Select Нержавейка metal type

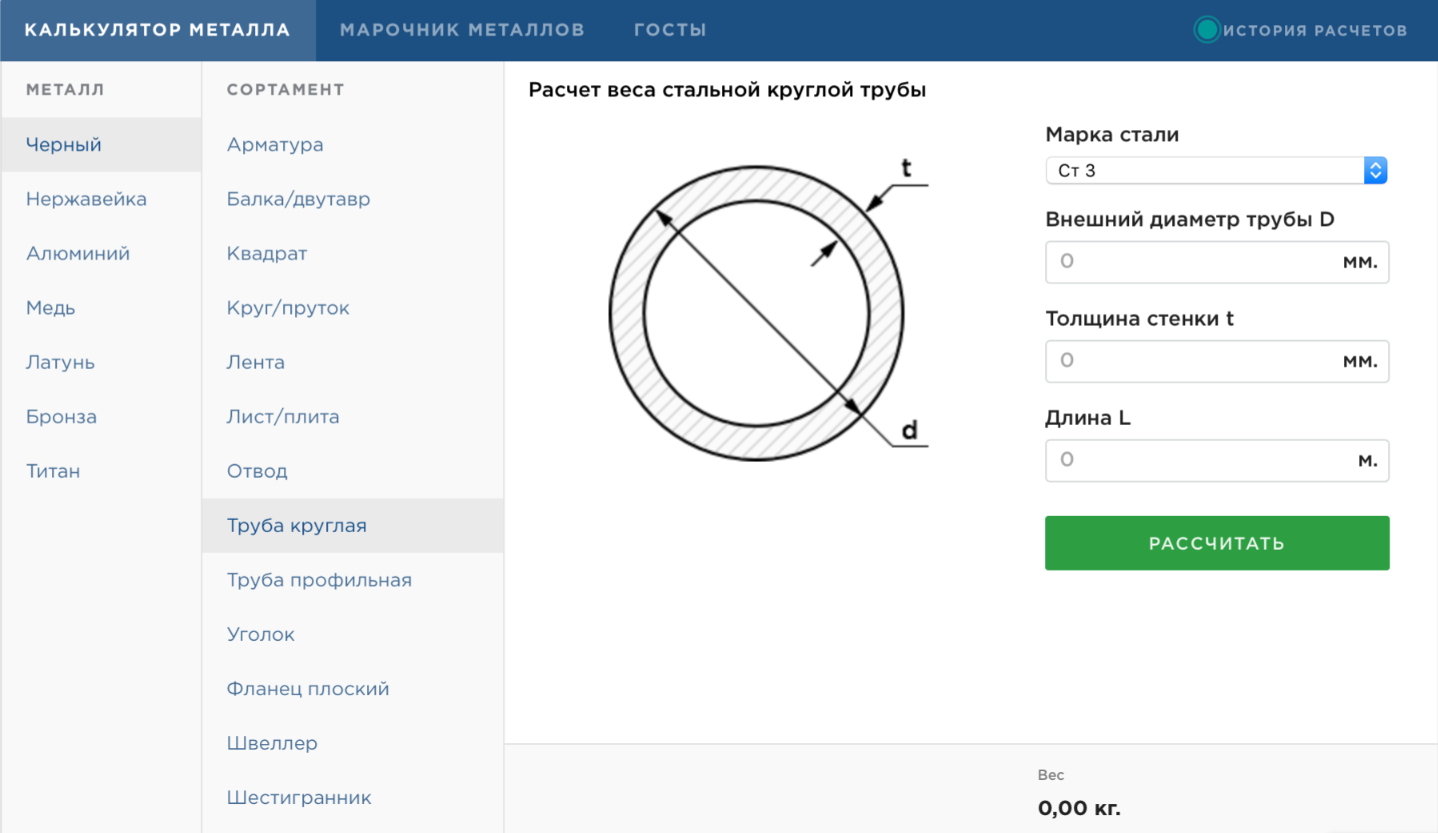pyautogui.click(x=86, y=199)
